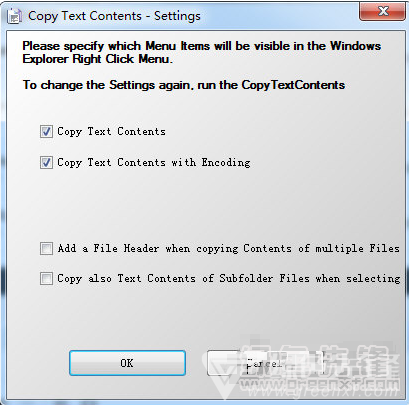Click the 'Please specify which Menu Items' heading
Viewport: 409px width, 405px height.
coord(202,46)
